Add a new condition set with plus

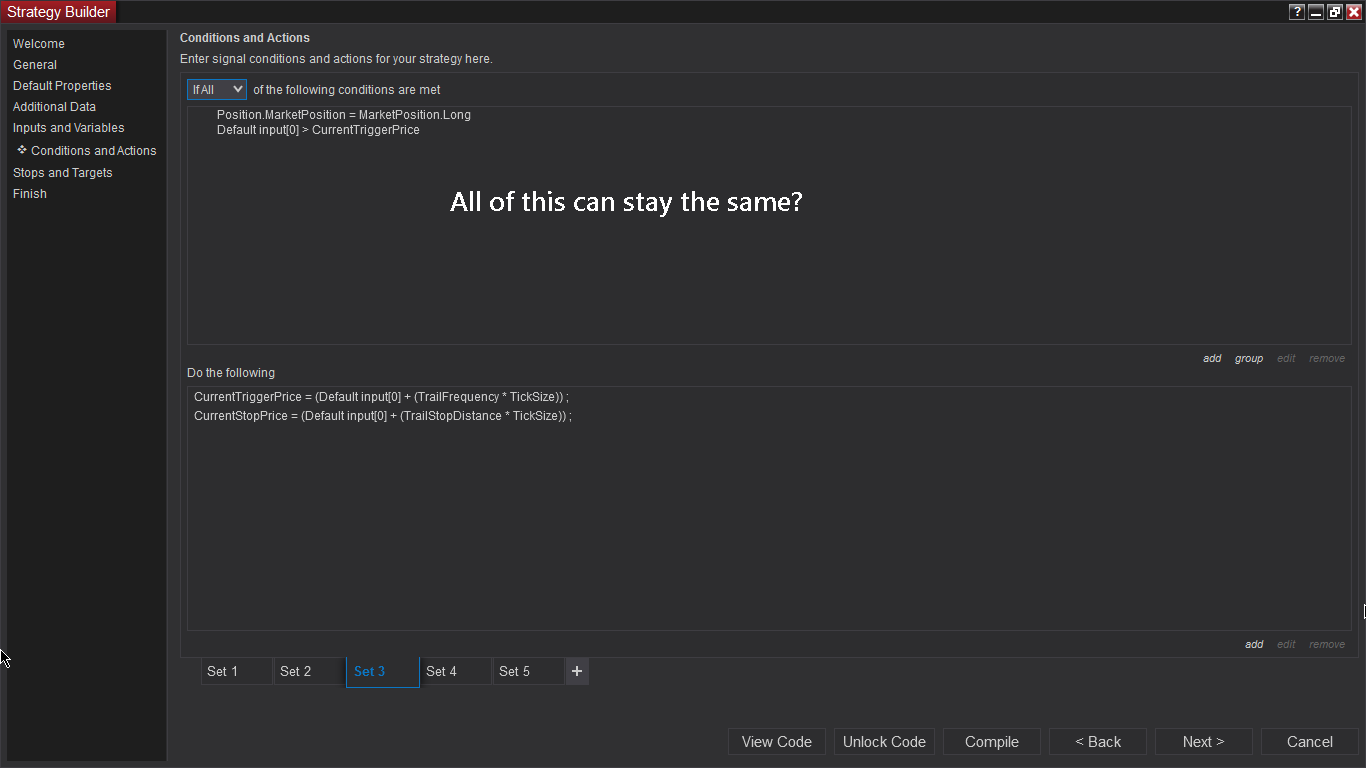(577, 672)
